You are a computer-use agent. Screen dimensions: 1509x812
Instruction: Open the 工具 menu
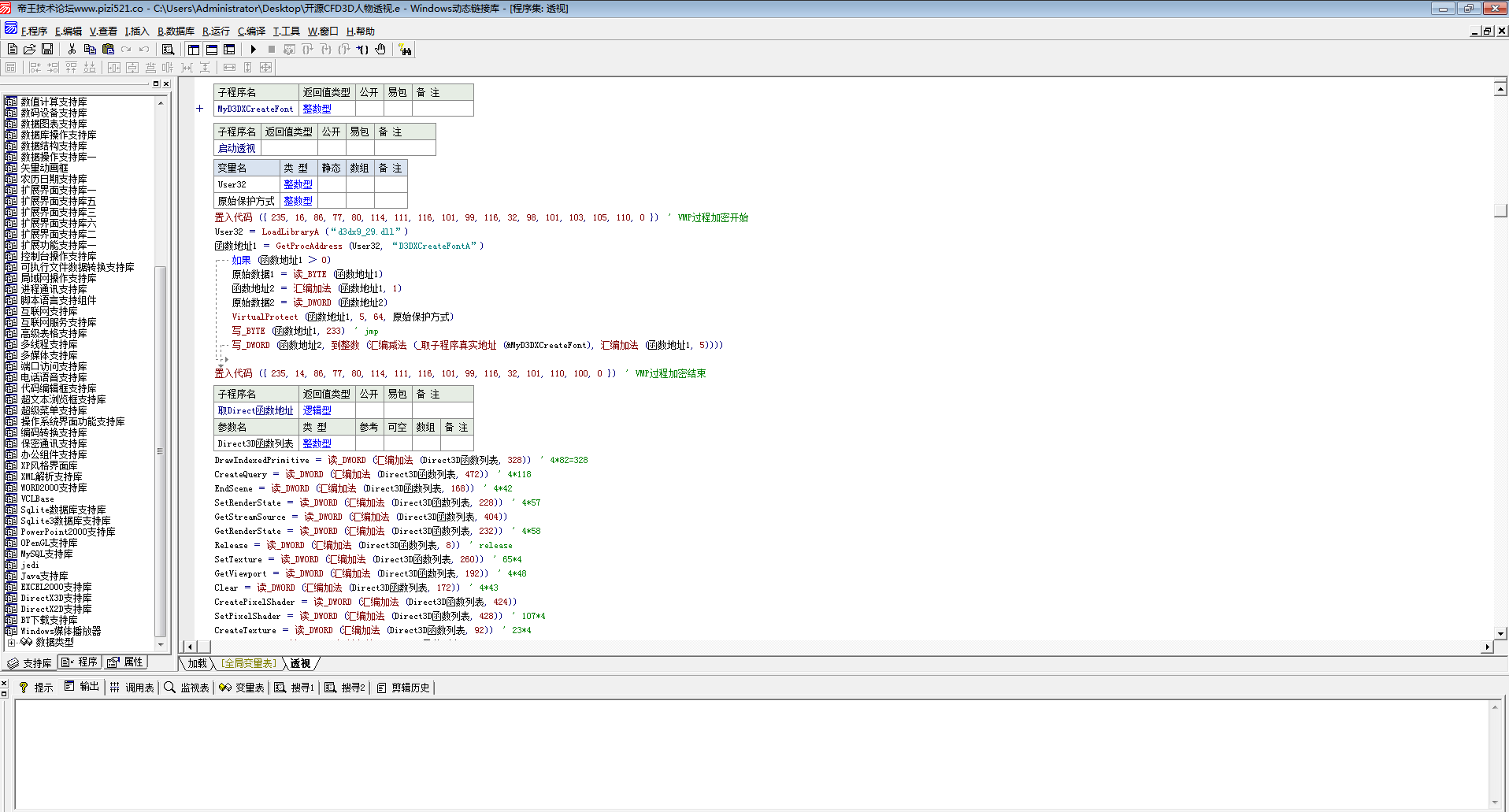click(x=287, y=32)
